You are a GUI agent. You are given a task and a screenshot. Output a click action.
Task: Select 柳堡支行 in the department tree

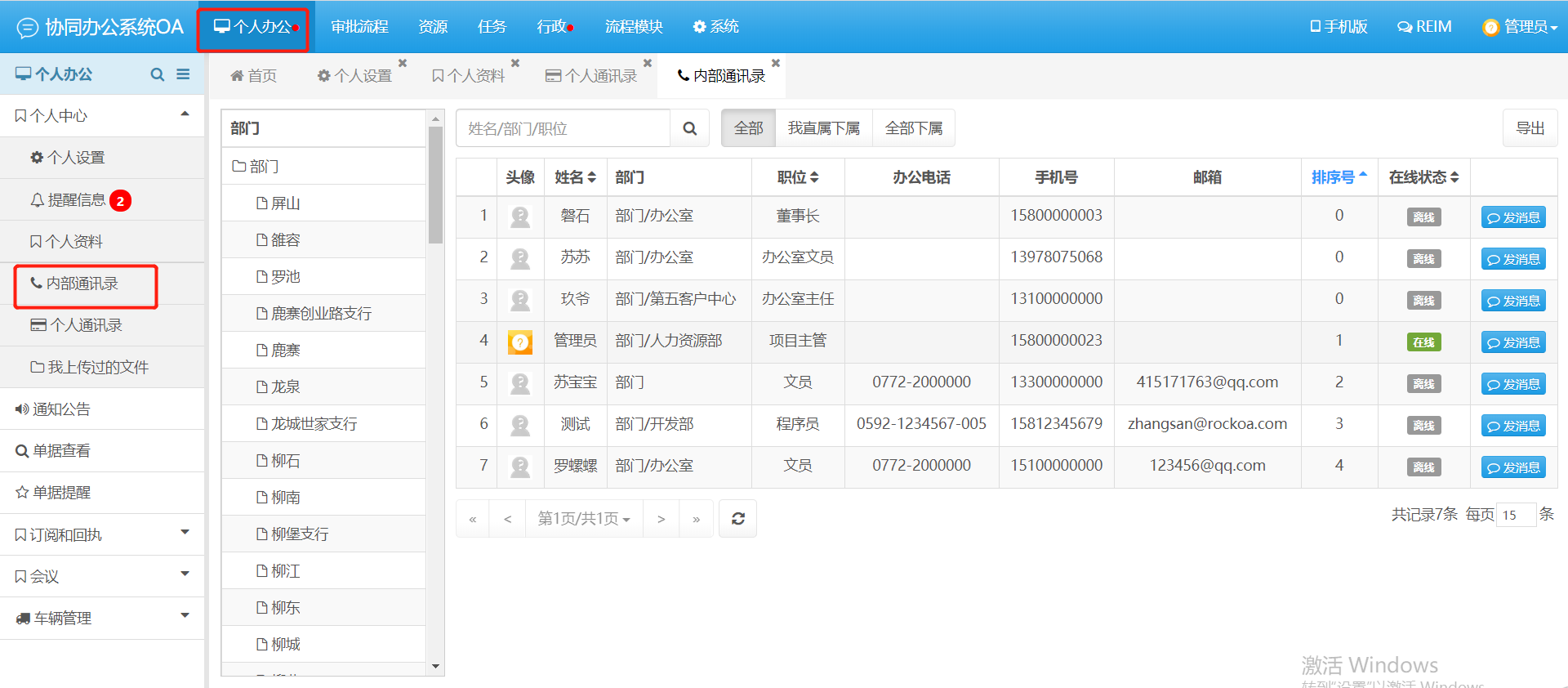[x=323, y=534]
